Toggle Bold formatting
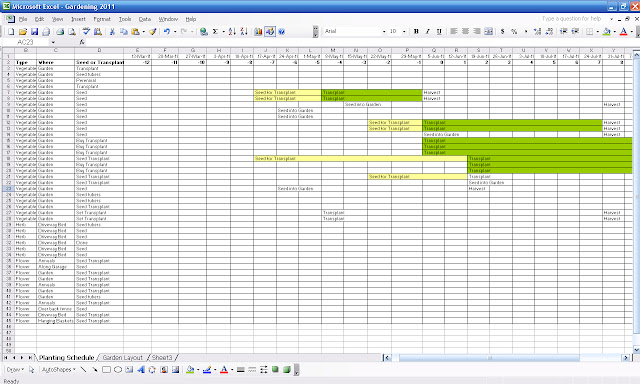Screen dimensions: 640x384 (x=416, y=31)
